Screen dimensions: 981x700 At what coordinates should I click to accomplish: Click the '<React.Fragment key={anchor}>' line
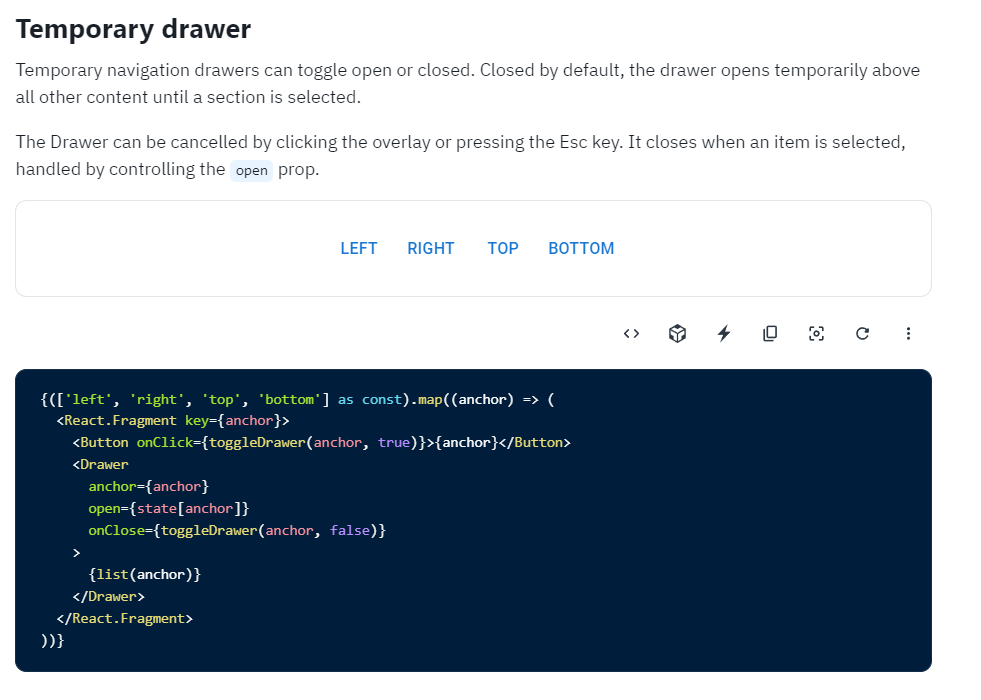(173, 420)
